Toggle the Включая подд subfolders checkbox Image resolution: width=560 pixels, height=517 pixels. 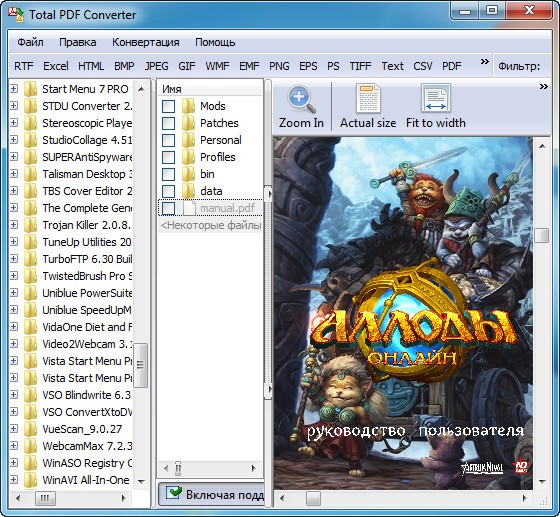pyautogui.click(x=174, y=493)
